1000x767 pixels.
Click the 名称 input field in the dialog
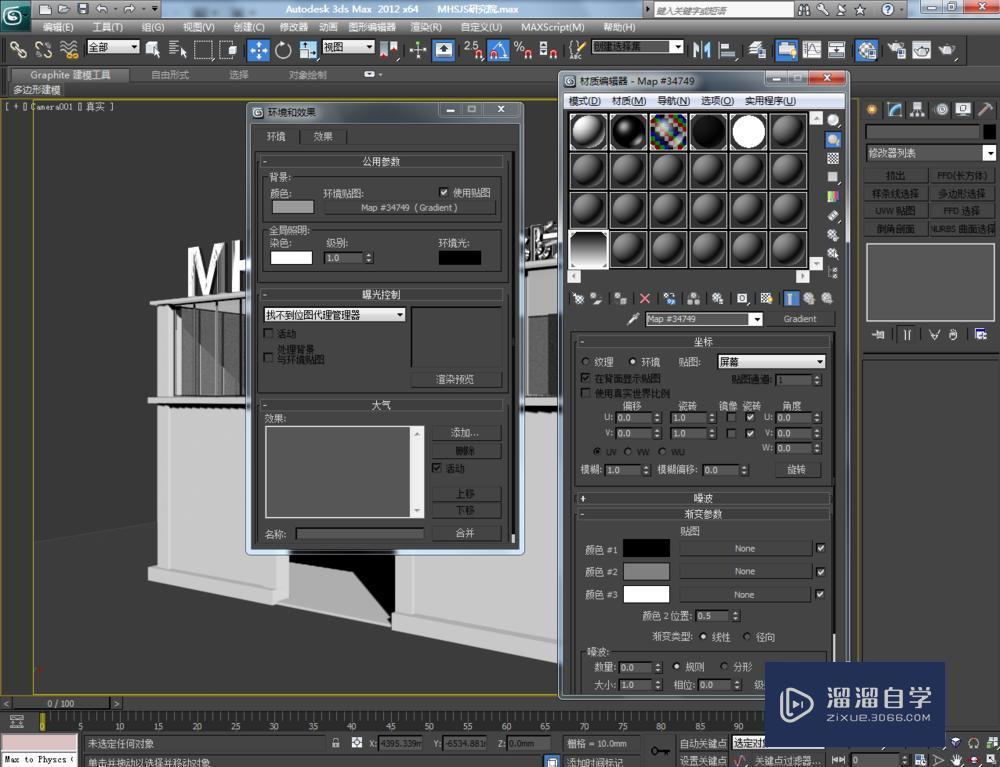click(360, 533)
